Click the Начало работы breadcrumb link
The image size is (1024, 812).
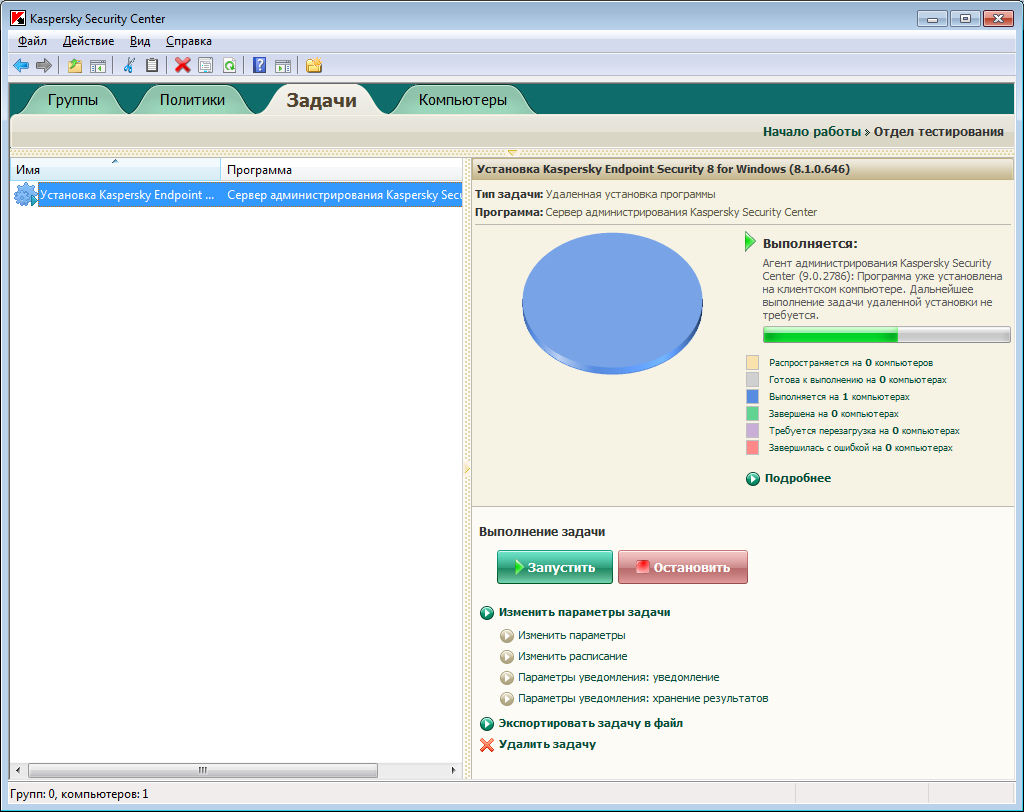[x=812, y=132]
